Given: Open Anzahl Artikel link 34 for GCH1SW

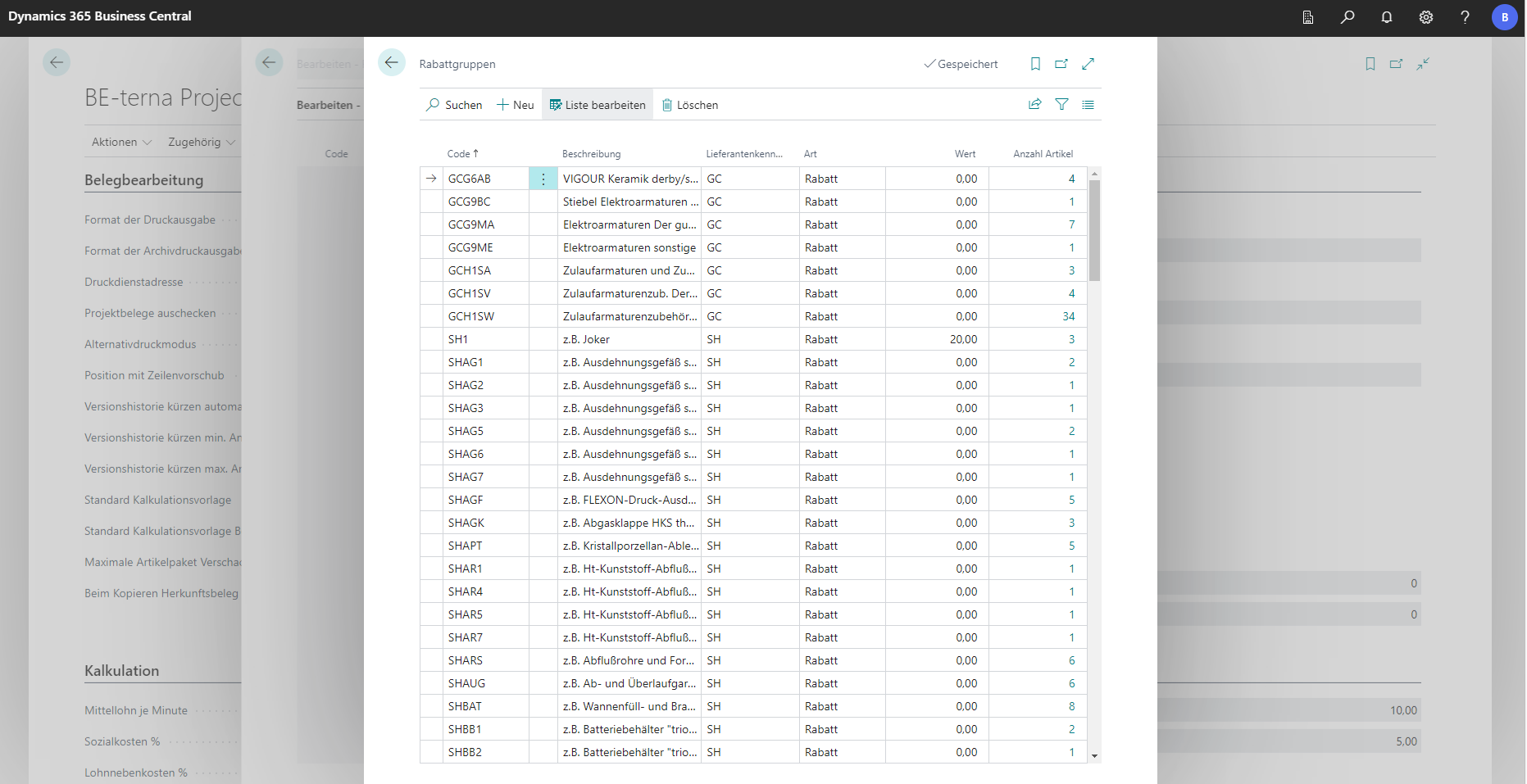Looking at the screenshot, I should [x=1068, y=316].
